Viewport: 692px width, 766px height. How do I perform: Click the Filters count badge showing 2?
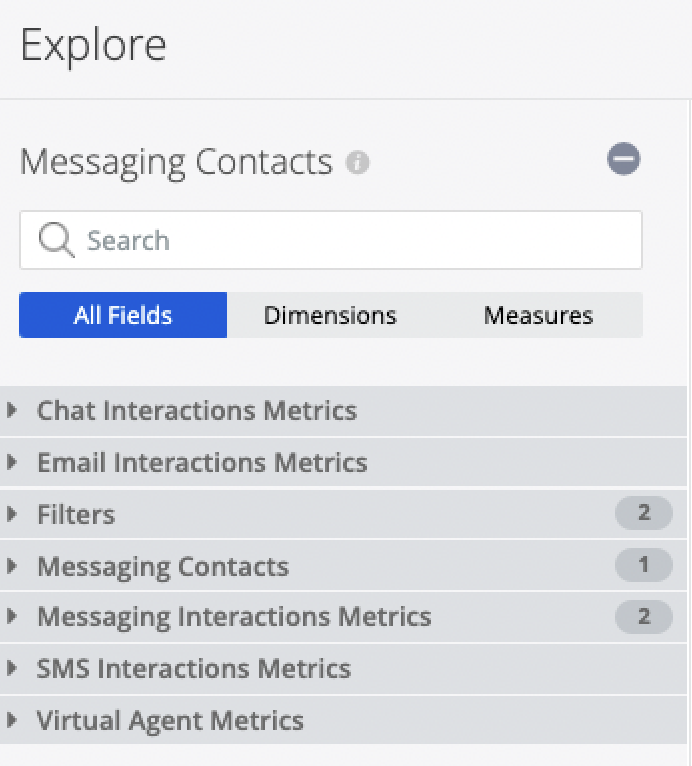click(x=643, y=514)
